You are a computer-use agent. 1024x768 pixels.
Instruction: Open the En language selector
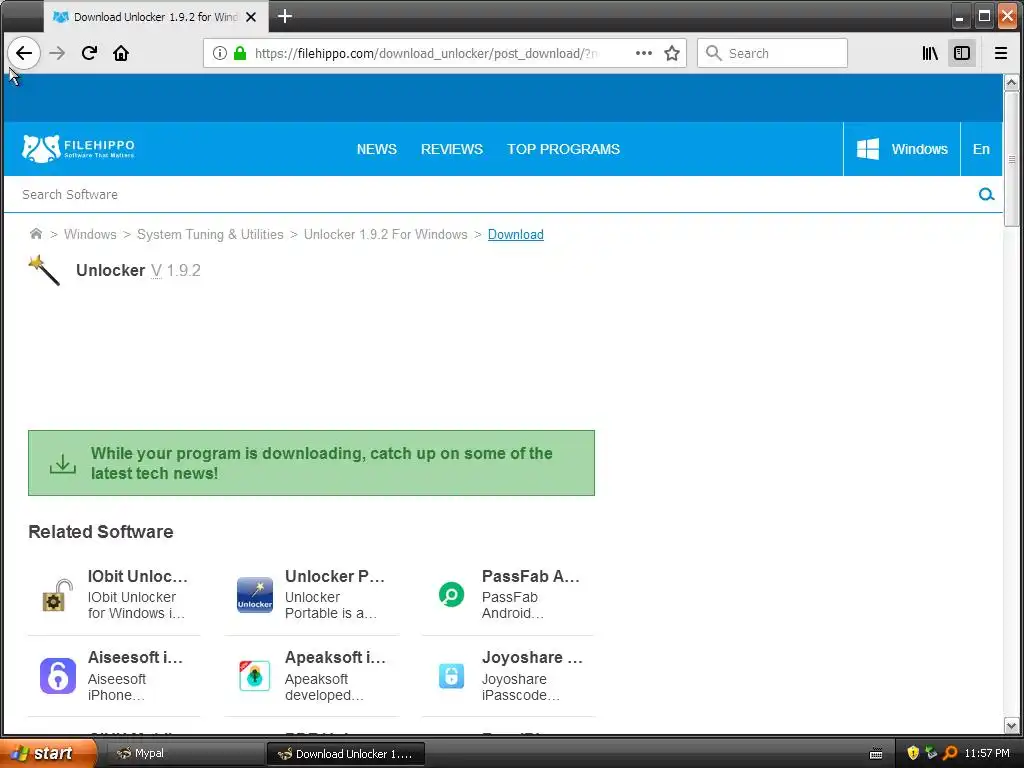click(x=981, y=149)
